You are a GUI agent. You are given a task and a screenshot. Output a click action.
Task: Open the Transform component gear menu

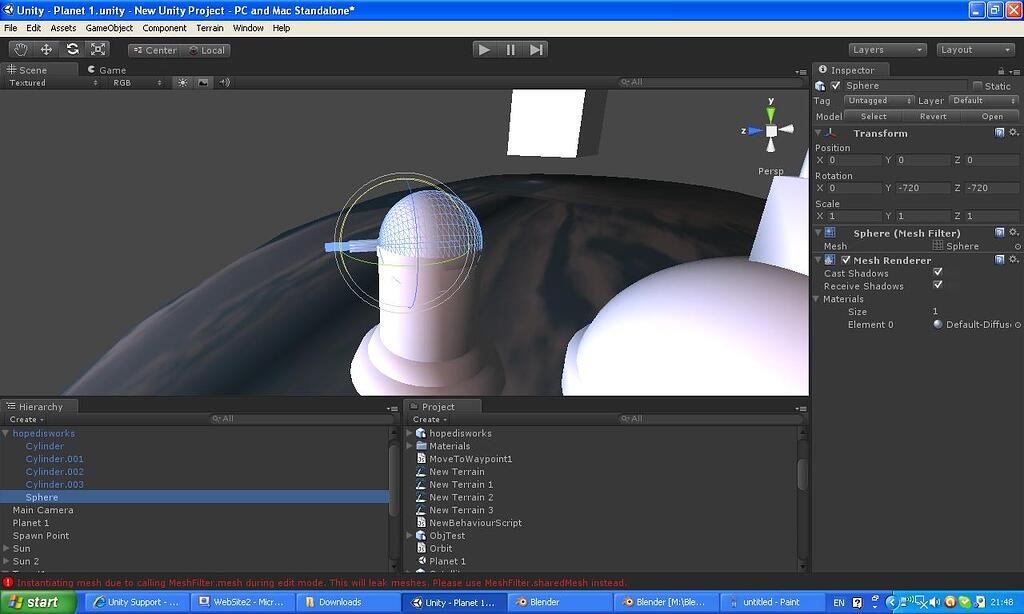coord(1013,133)
